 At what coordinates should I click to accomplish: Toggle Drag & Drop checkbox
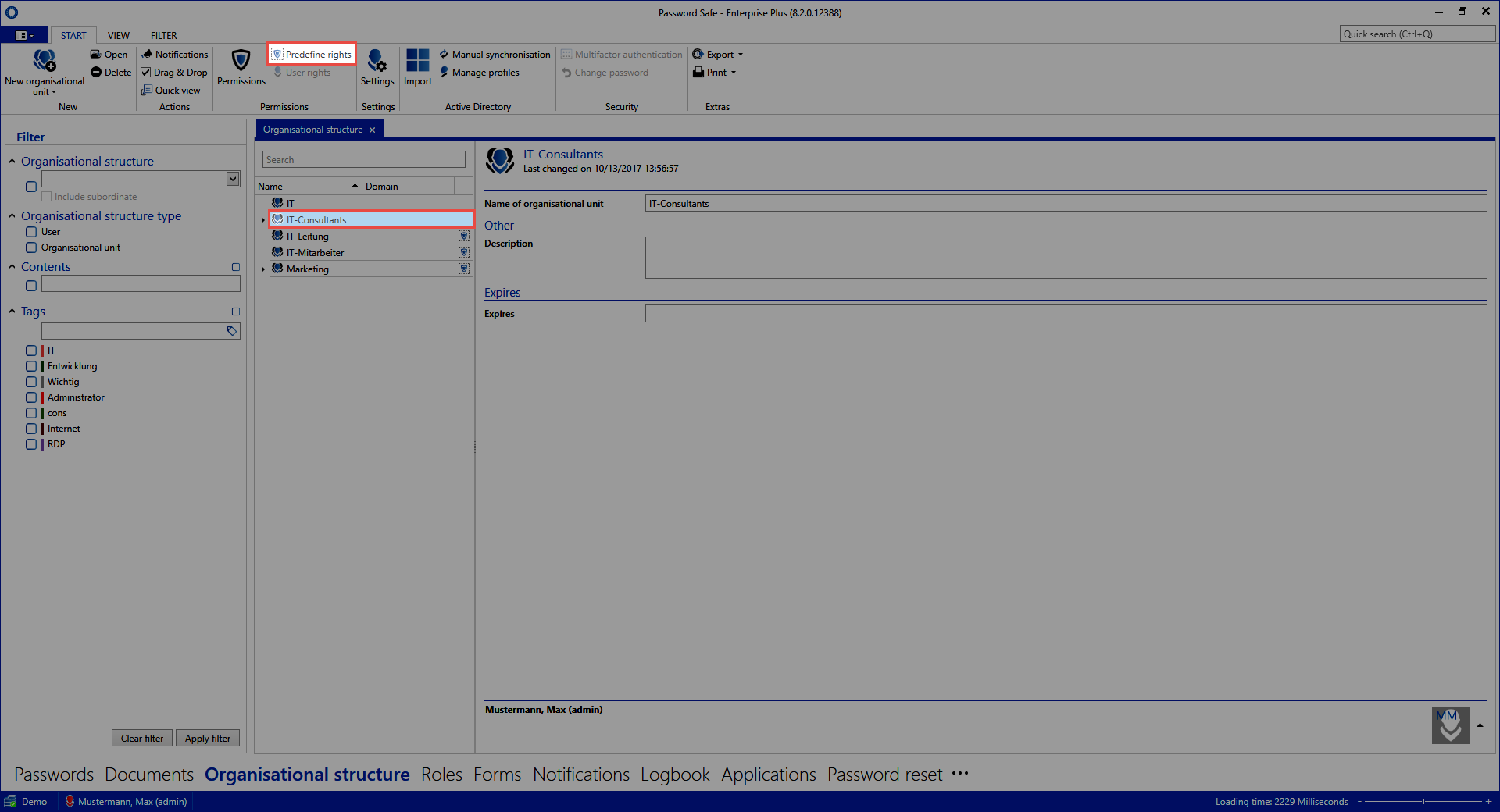point(146,73)
